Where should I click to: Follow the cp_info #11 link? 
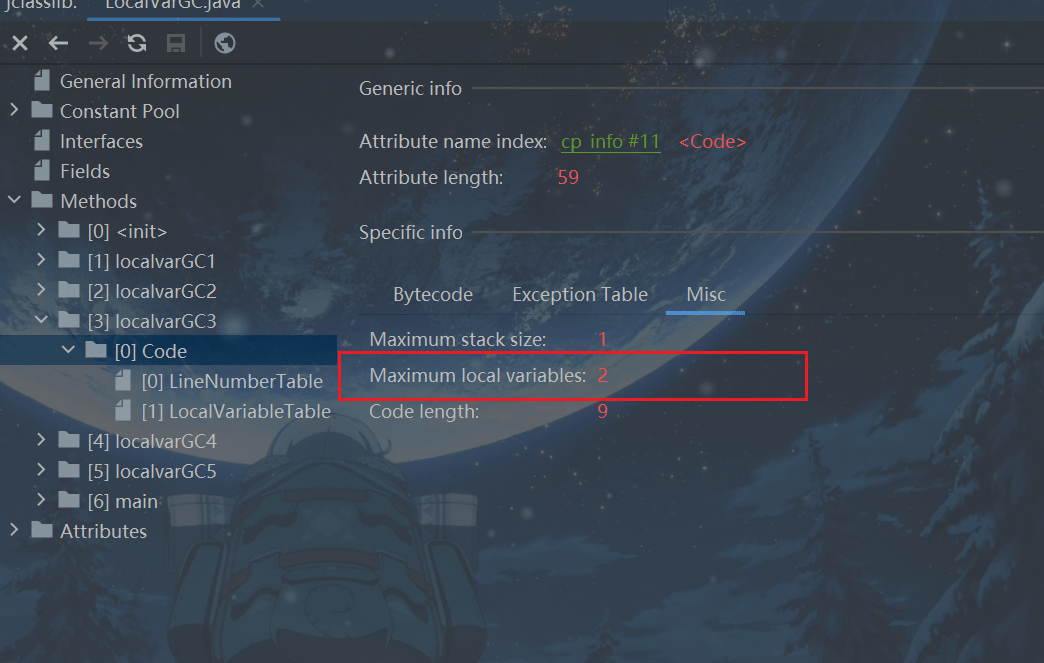(x=611, y=142)
